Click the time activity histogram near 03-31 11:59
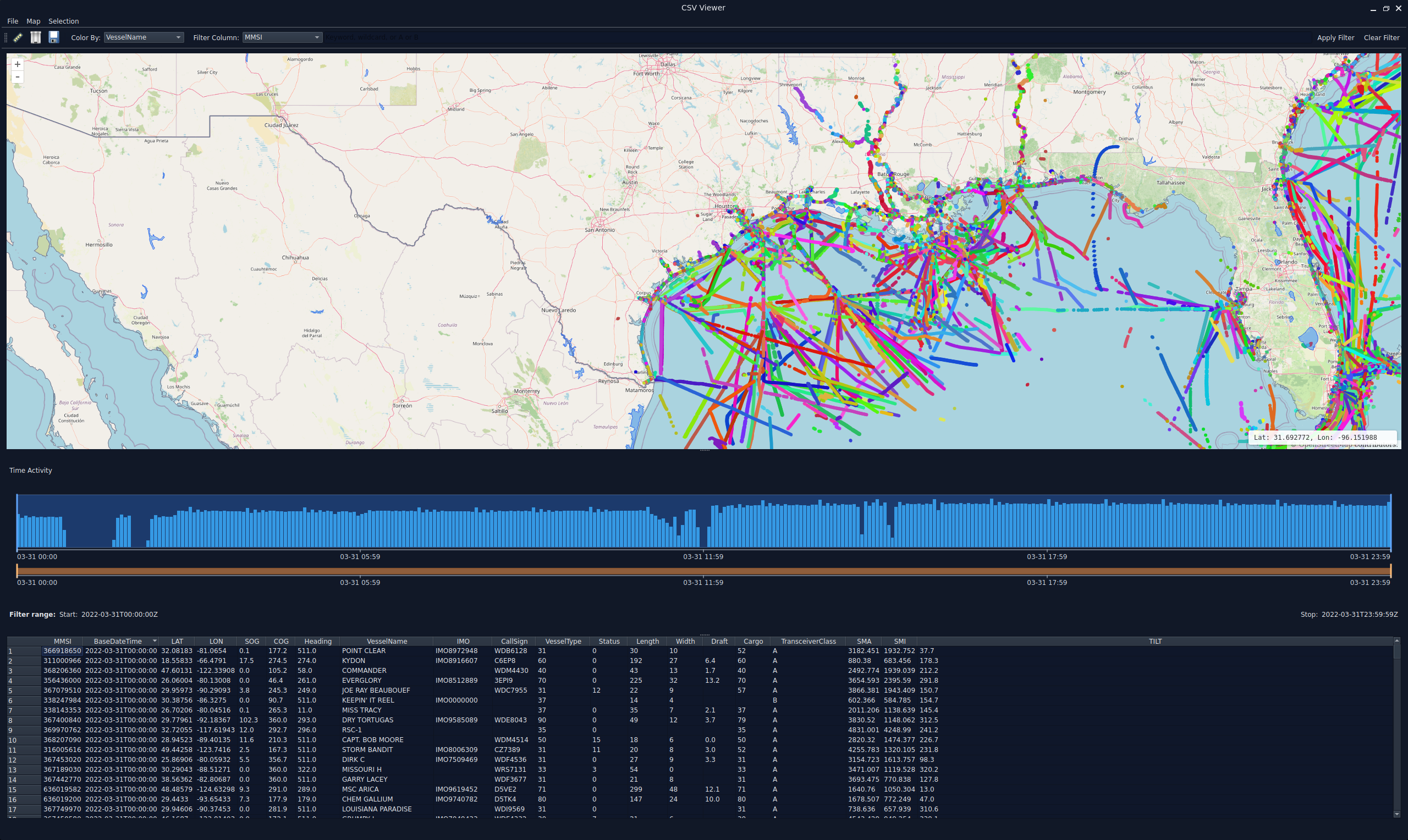 tap(703, 521)
